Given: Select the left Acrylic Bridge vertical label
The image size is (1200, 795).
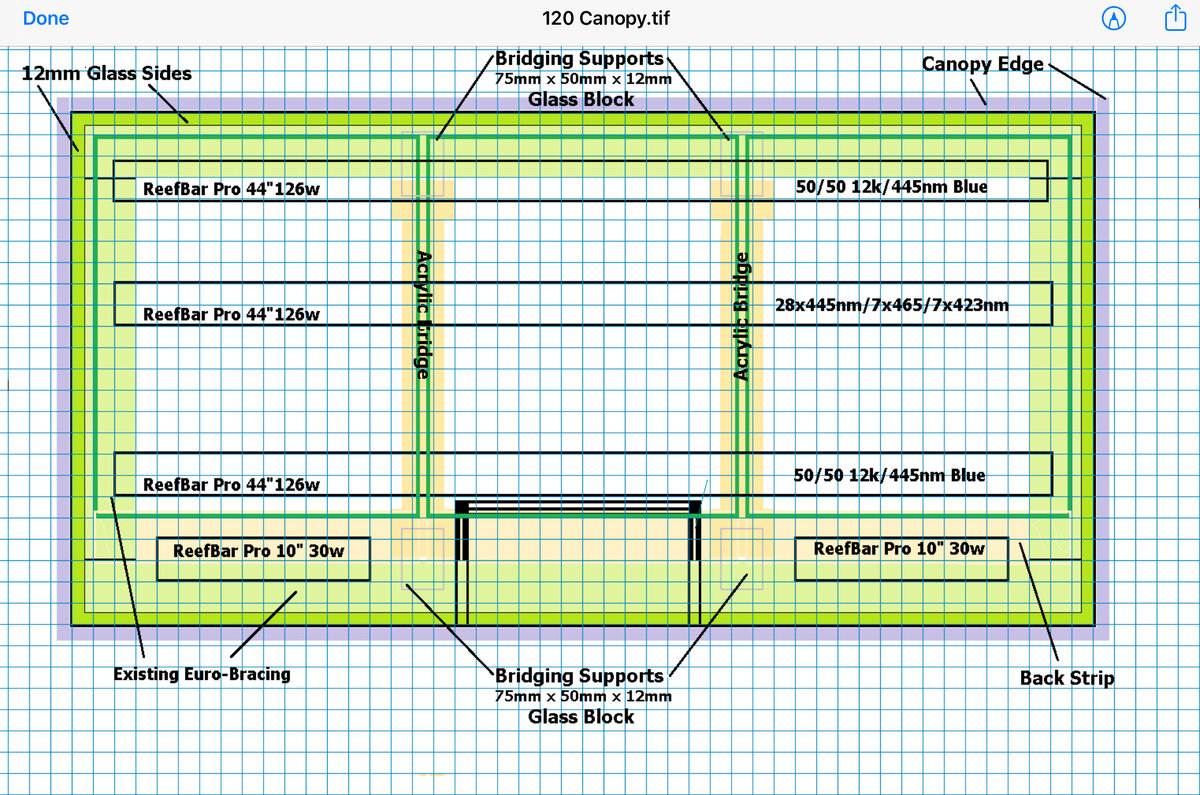Looking at the screenshot, I should click(421, 314).
